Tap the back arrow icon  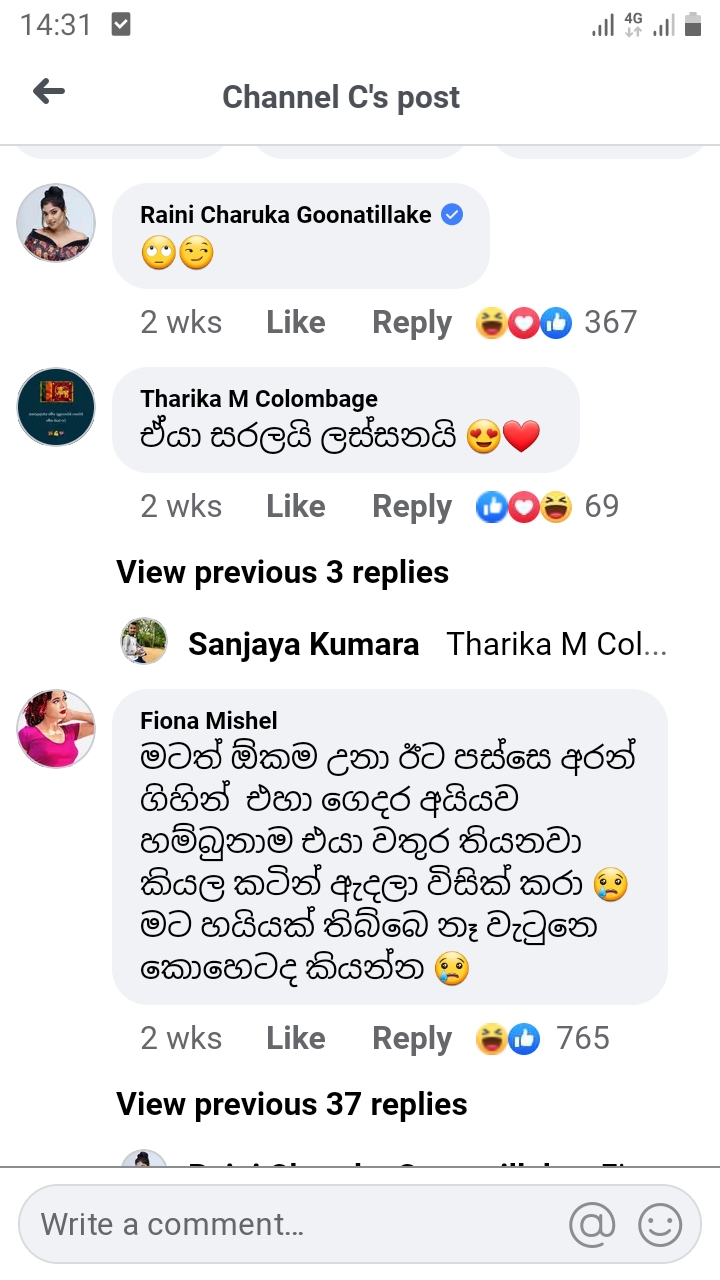[49, 93]
